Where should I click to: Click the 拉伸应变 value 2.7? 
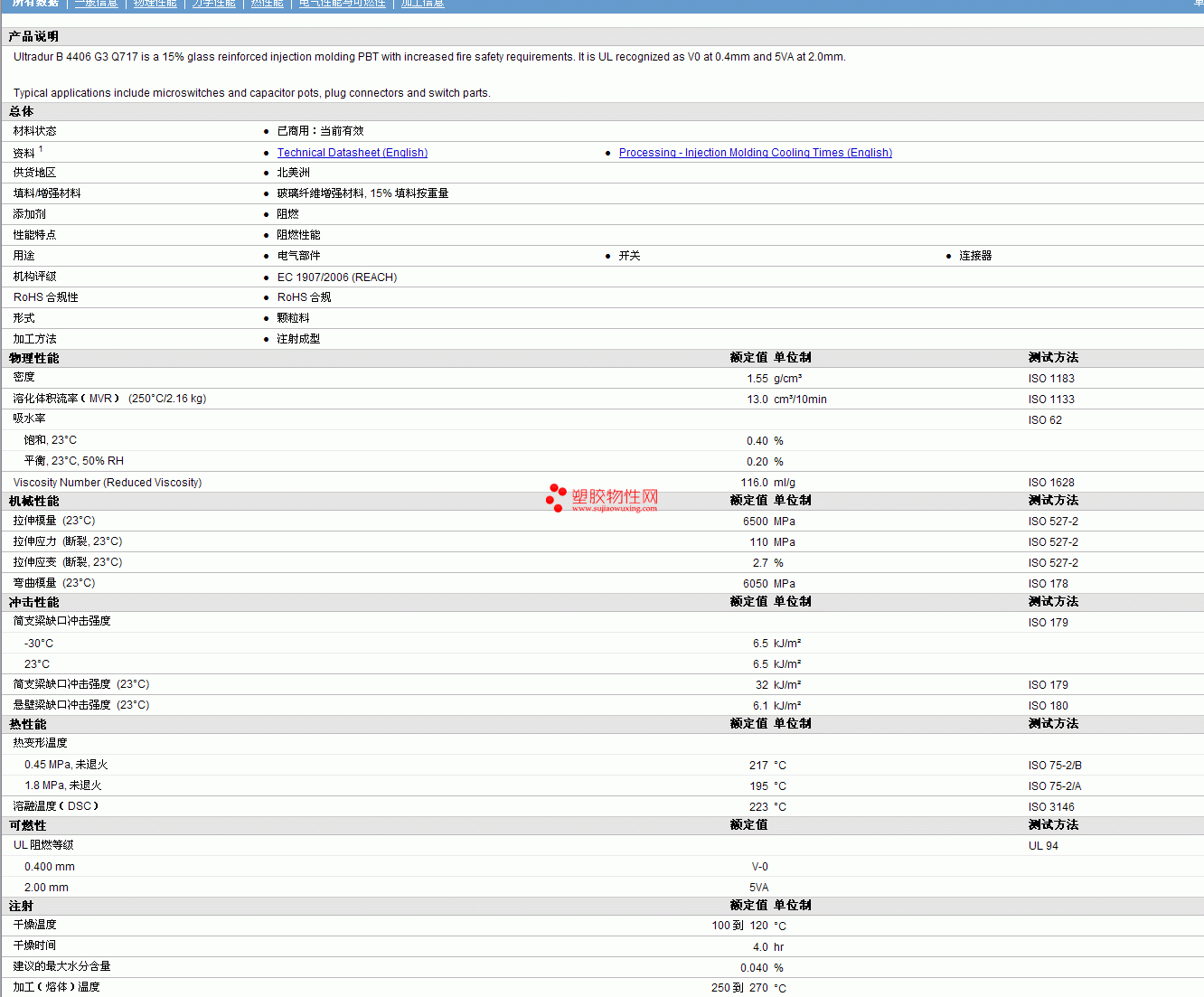pos(760,563)
